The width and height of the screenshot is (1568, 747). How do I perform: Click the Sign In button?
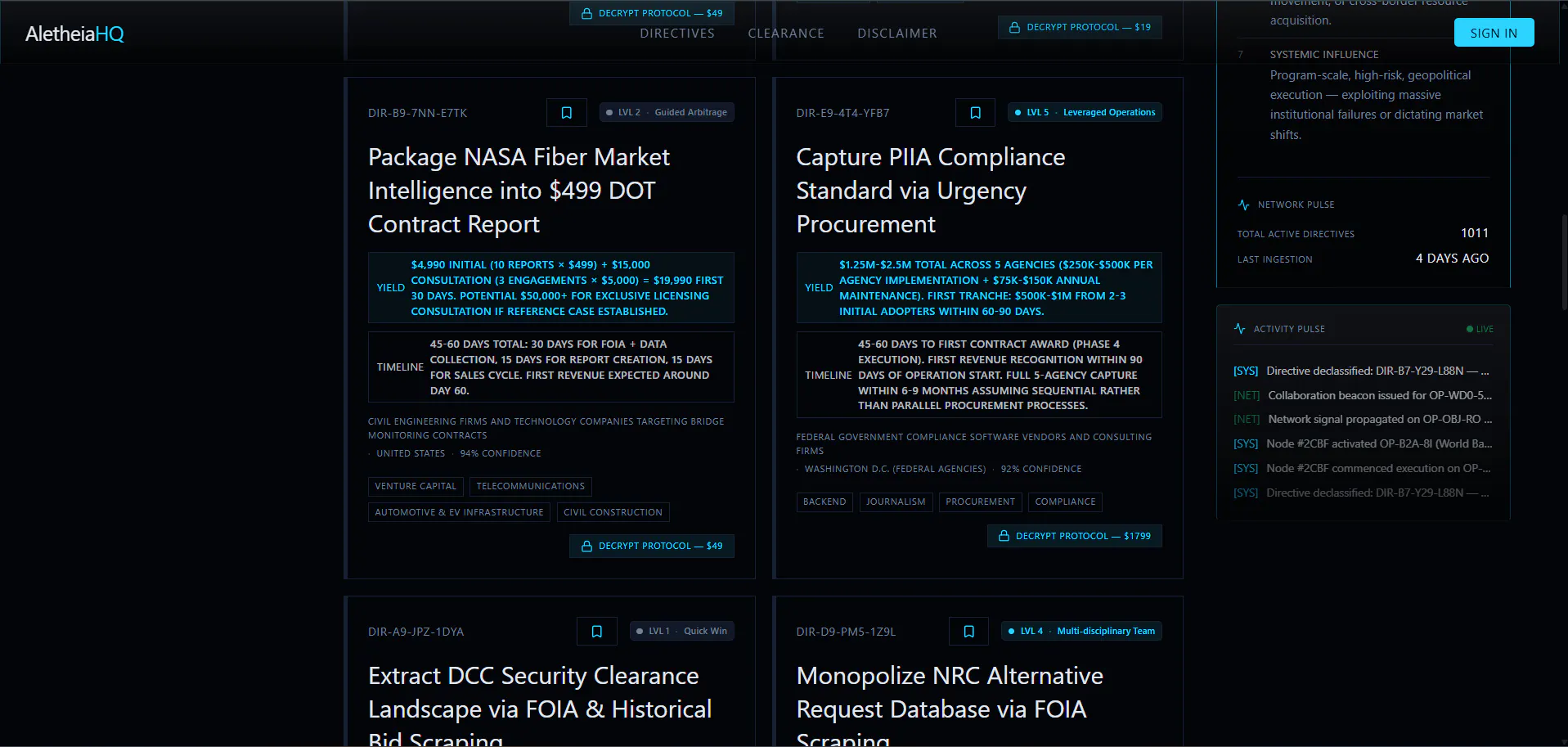pyautogui.click(x=1494, y=33)
